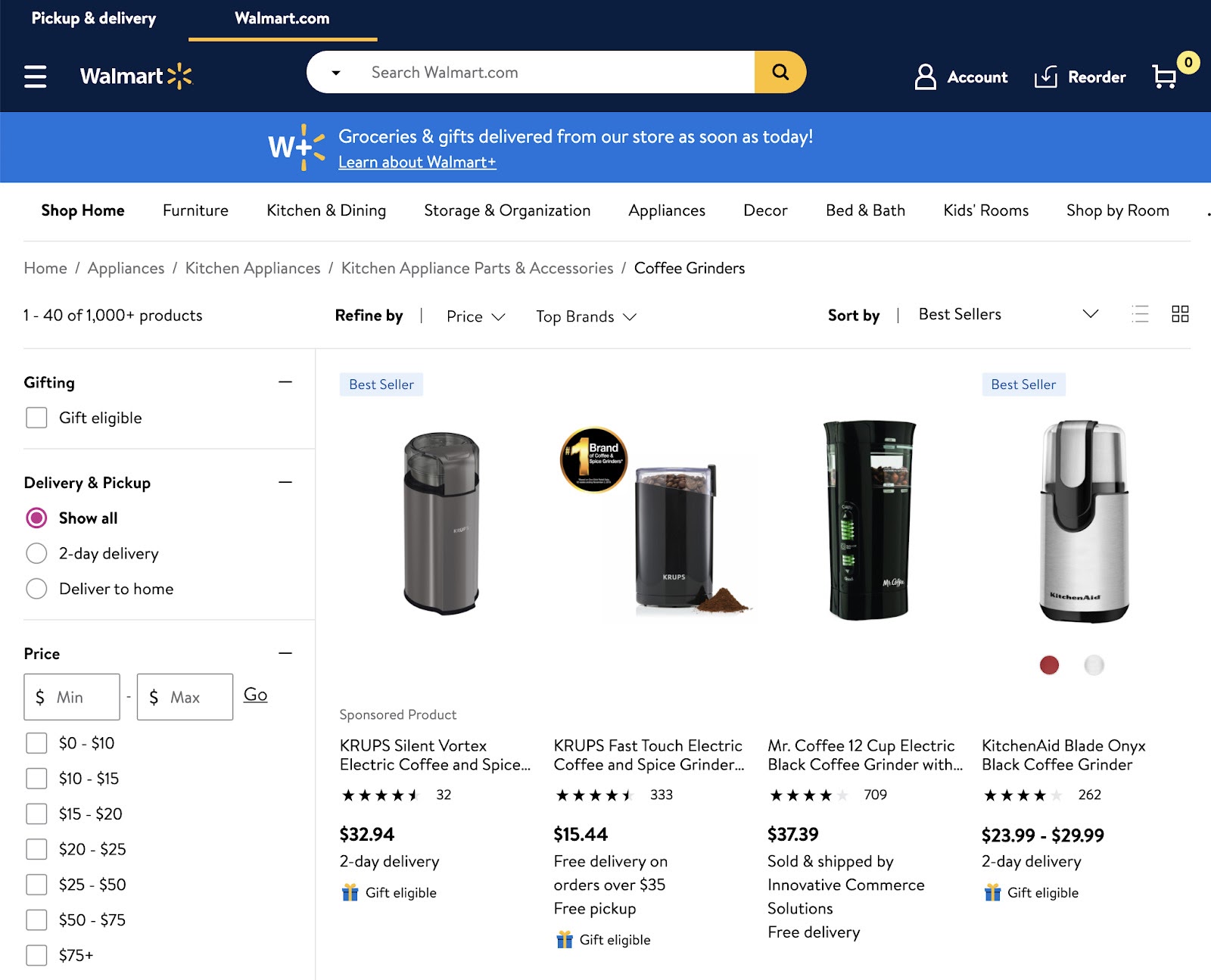
Task: Open the Kitchen & Dining category
Action: click(x=326, y=210)
